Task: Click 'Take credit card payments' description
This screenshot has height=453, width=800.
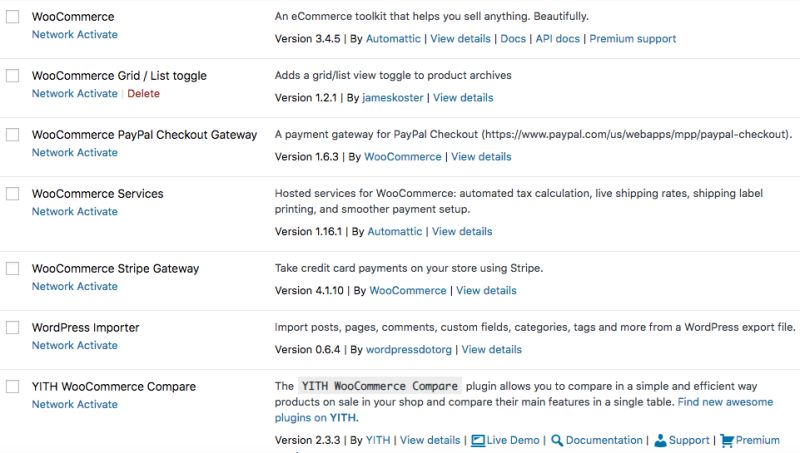Action: coord(409,268)
